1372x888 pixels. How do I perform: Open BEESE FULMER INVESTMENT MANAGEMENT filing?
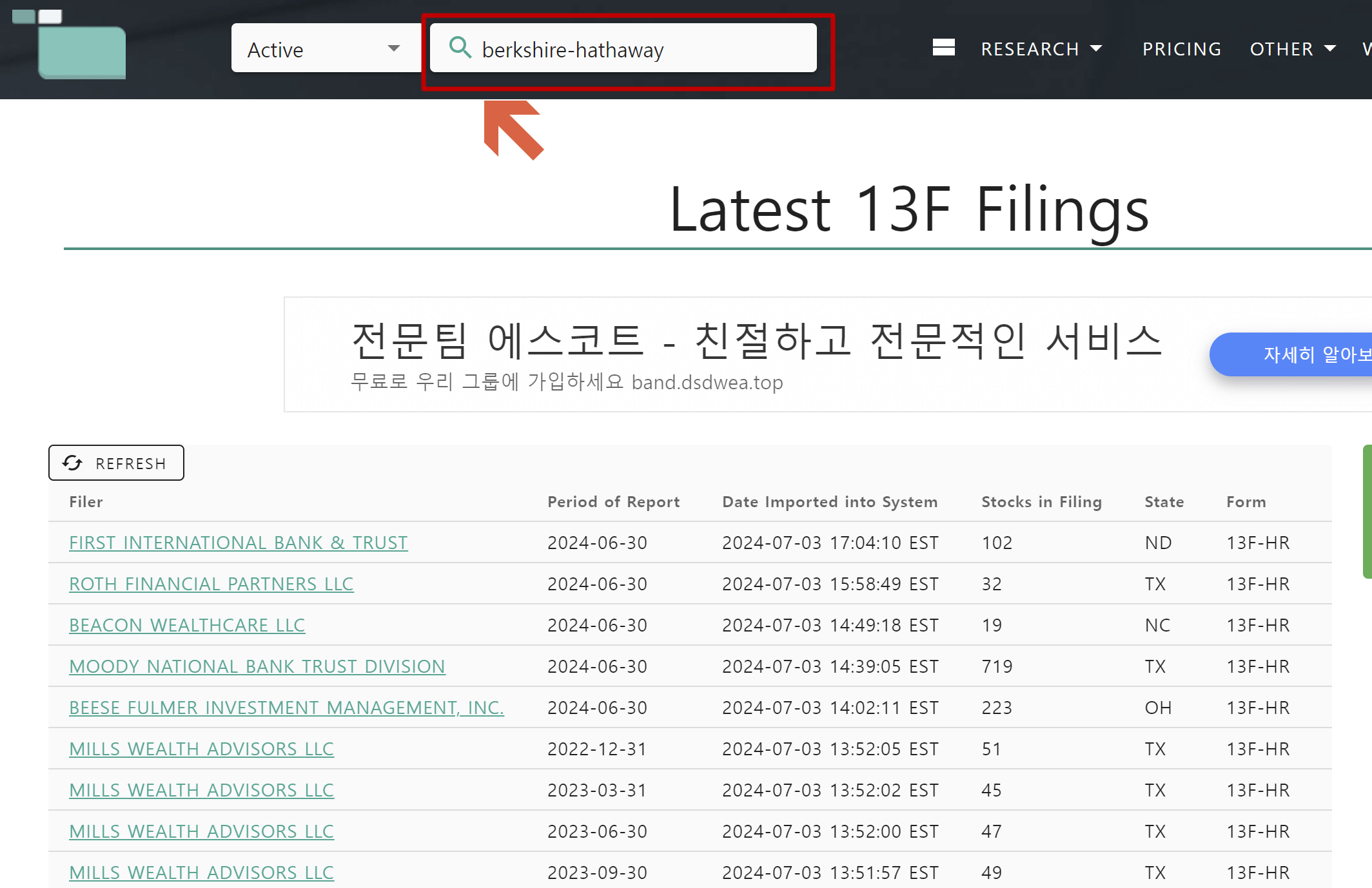tap(286, 707)
